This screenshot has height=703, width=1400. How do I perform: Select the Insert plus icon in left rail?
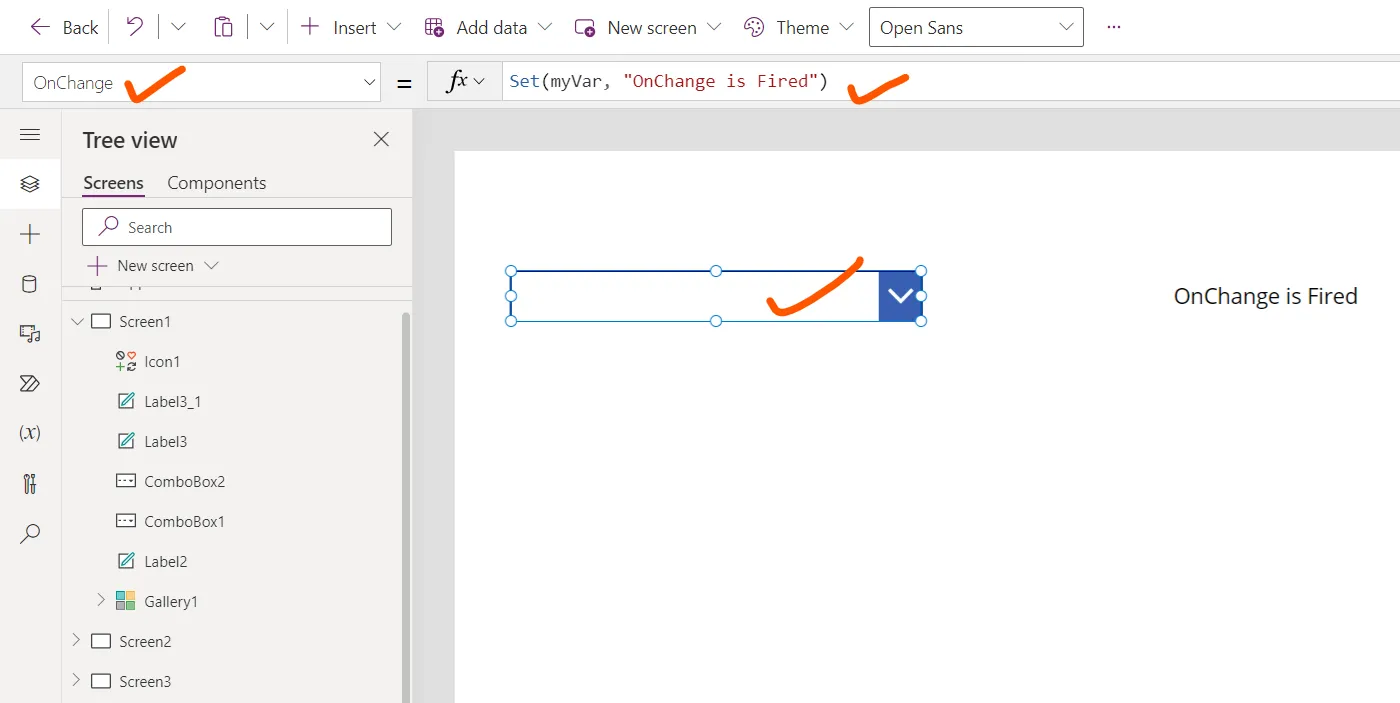coord(30,234)
